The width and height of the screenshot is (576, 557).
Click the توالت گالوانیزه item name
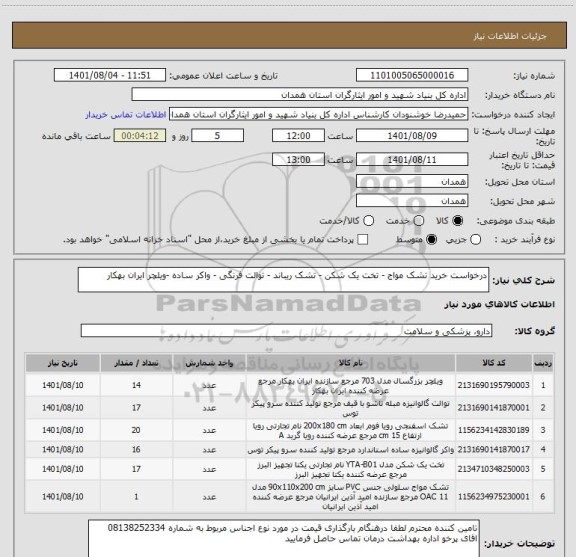click(350, 408)
